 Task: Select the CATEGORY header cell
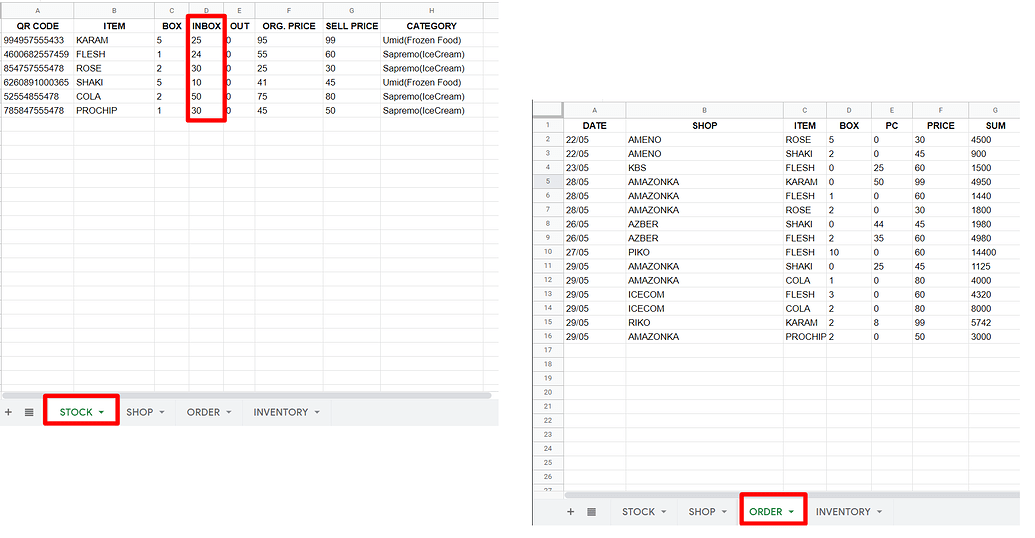click(x=431, y=26)
